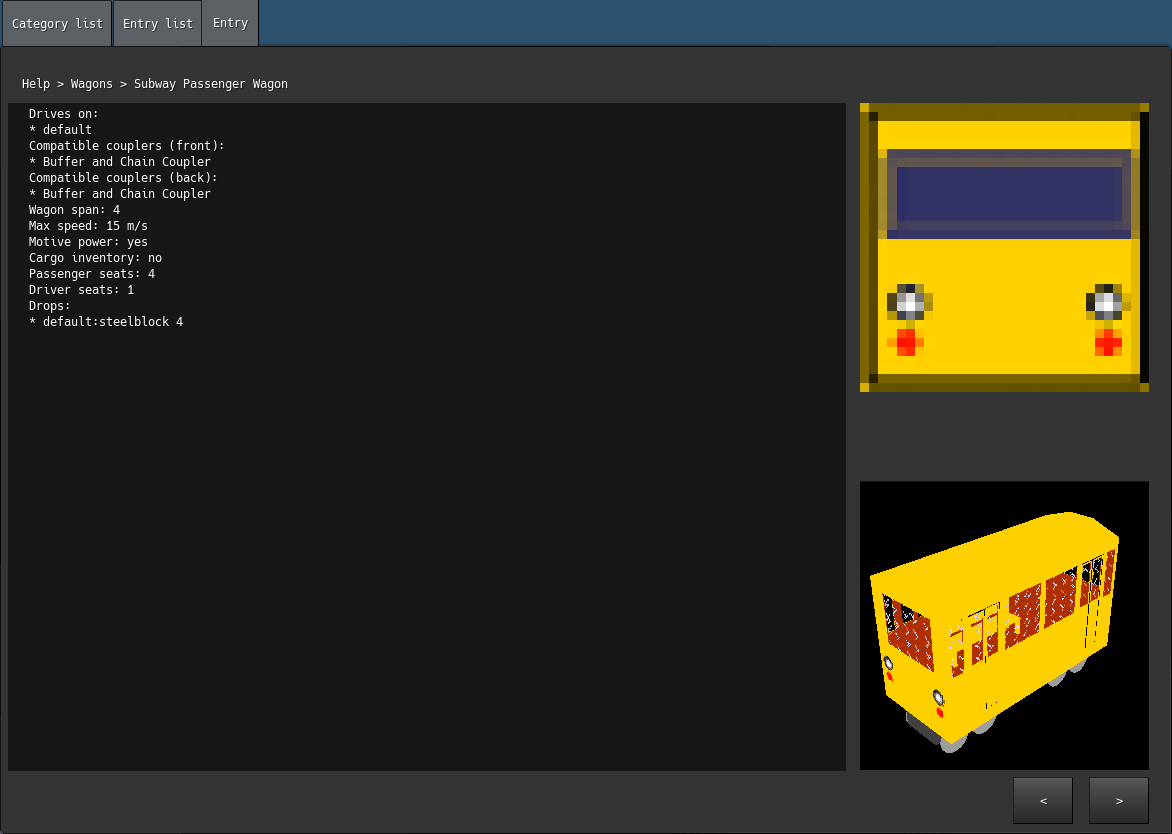The height and width of the screenshot is (834, 1172).
Task: Click the 'Cargo inventory: no' line
Action: (x=95, y=258)
